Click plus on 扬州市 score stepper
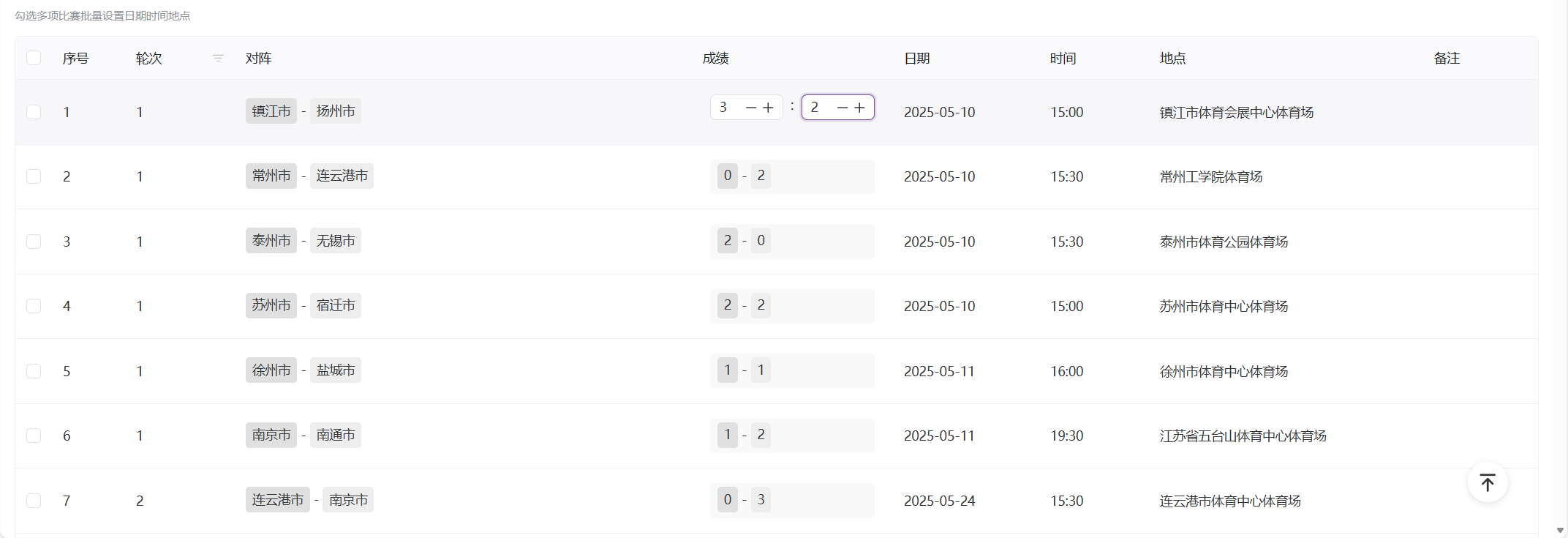Screen dimensions: 1568x538 tap(860, 108)
